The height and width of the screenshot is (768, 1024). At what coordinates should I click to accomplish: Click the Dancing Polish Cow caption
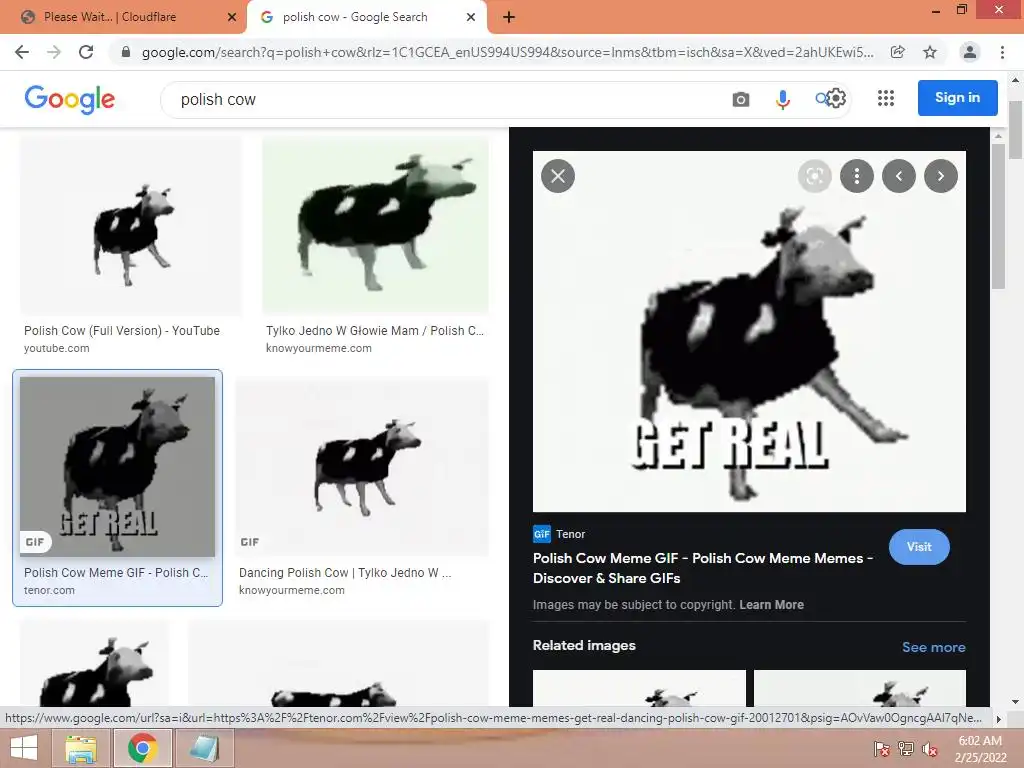(x=345, y=573)
